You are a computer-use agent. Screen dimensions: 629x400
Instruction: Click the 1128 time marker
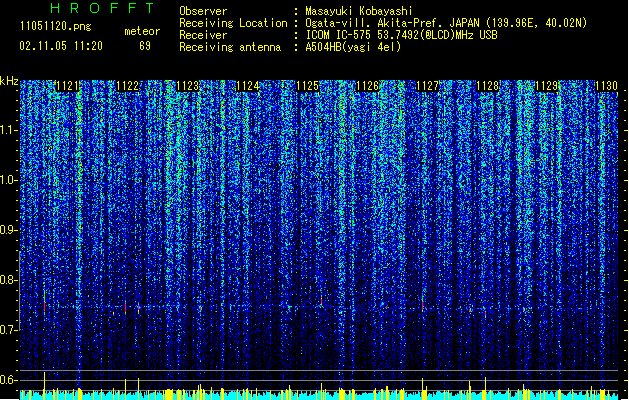pyautogui.click(x=487, y=86)
